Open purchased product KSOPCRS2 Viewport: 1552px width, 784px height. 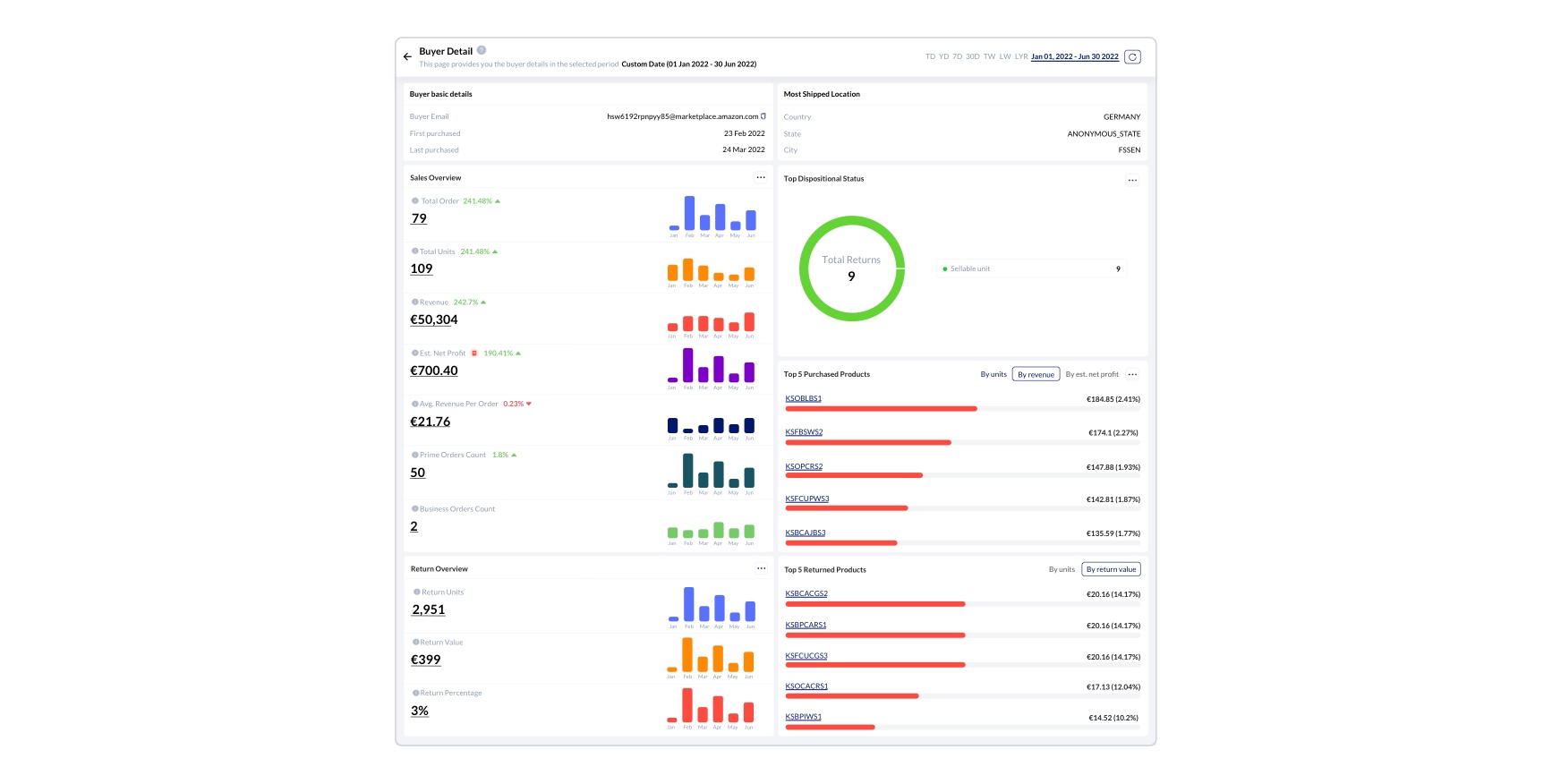coord(804,466)
